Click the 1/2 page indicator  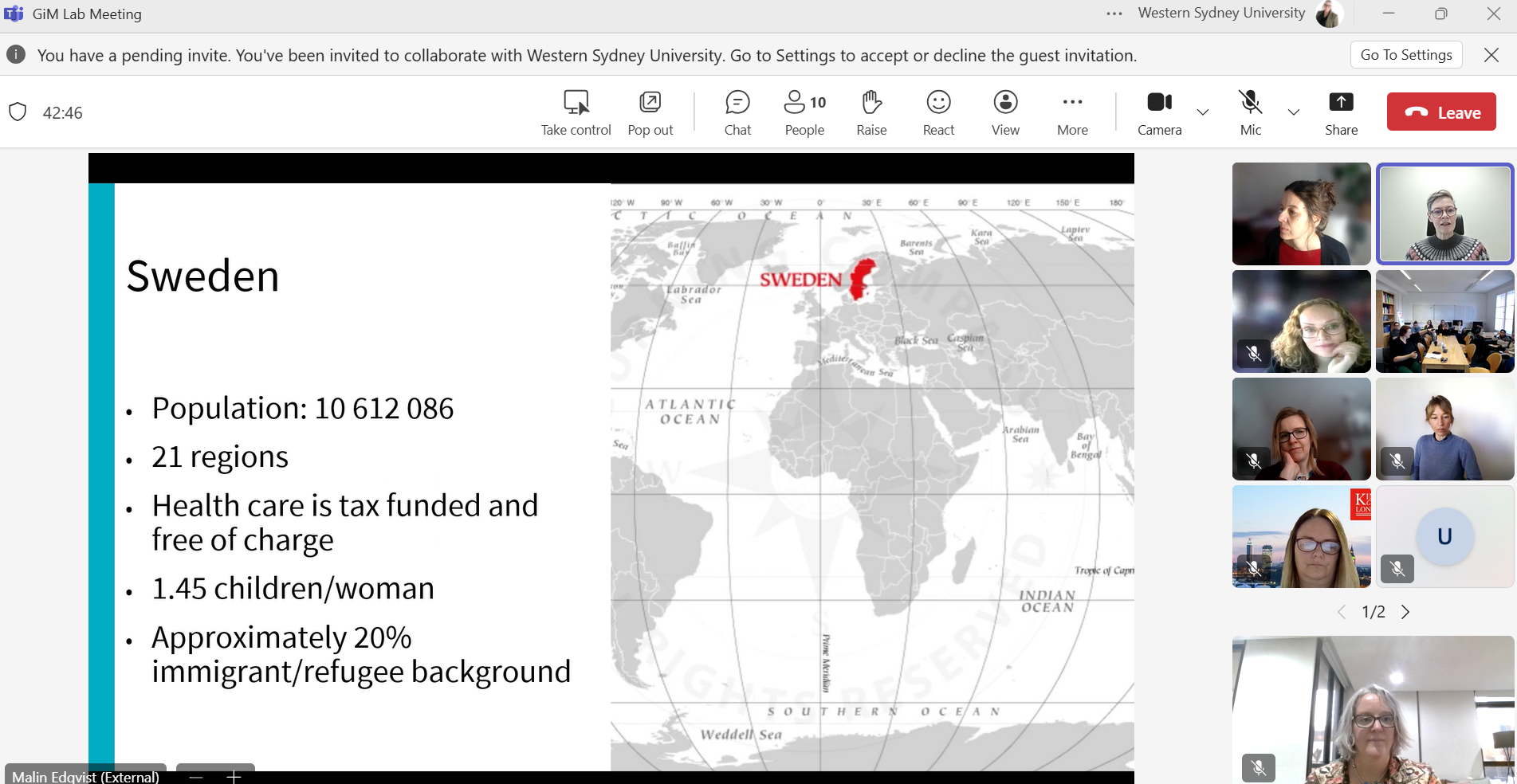point(1374,612)
